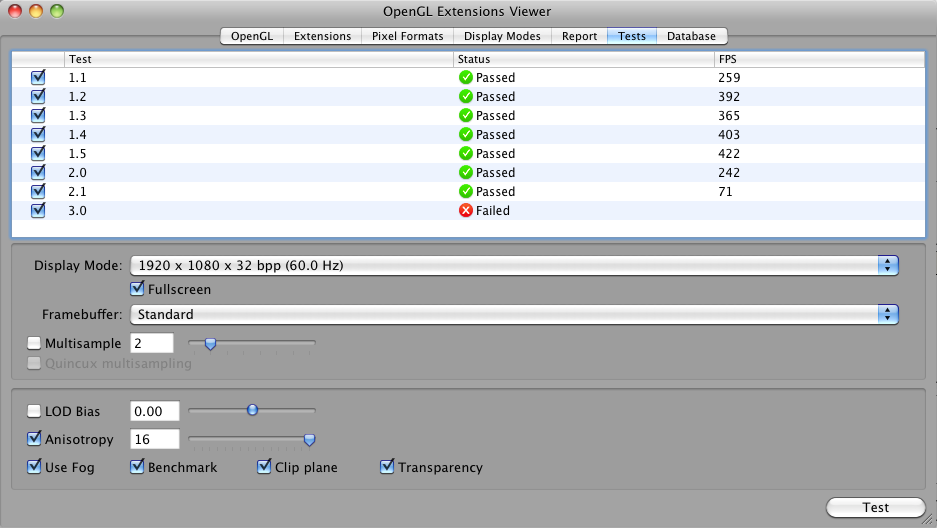The image size is (937, 528).
Task: Enable the LOD Bias checkbox
Action: coord(34,412)
